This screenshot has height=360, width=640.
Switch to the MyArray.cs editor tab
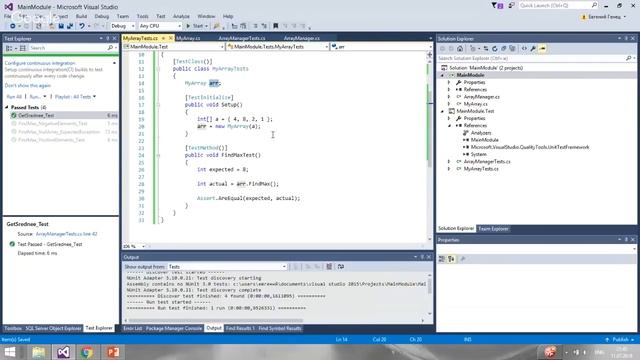[188, 38]
